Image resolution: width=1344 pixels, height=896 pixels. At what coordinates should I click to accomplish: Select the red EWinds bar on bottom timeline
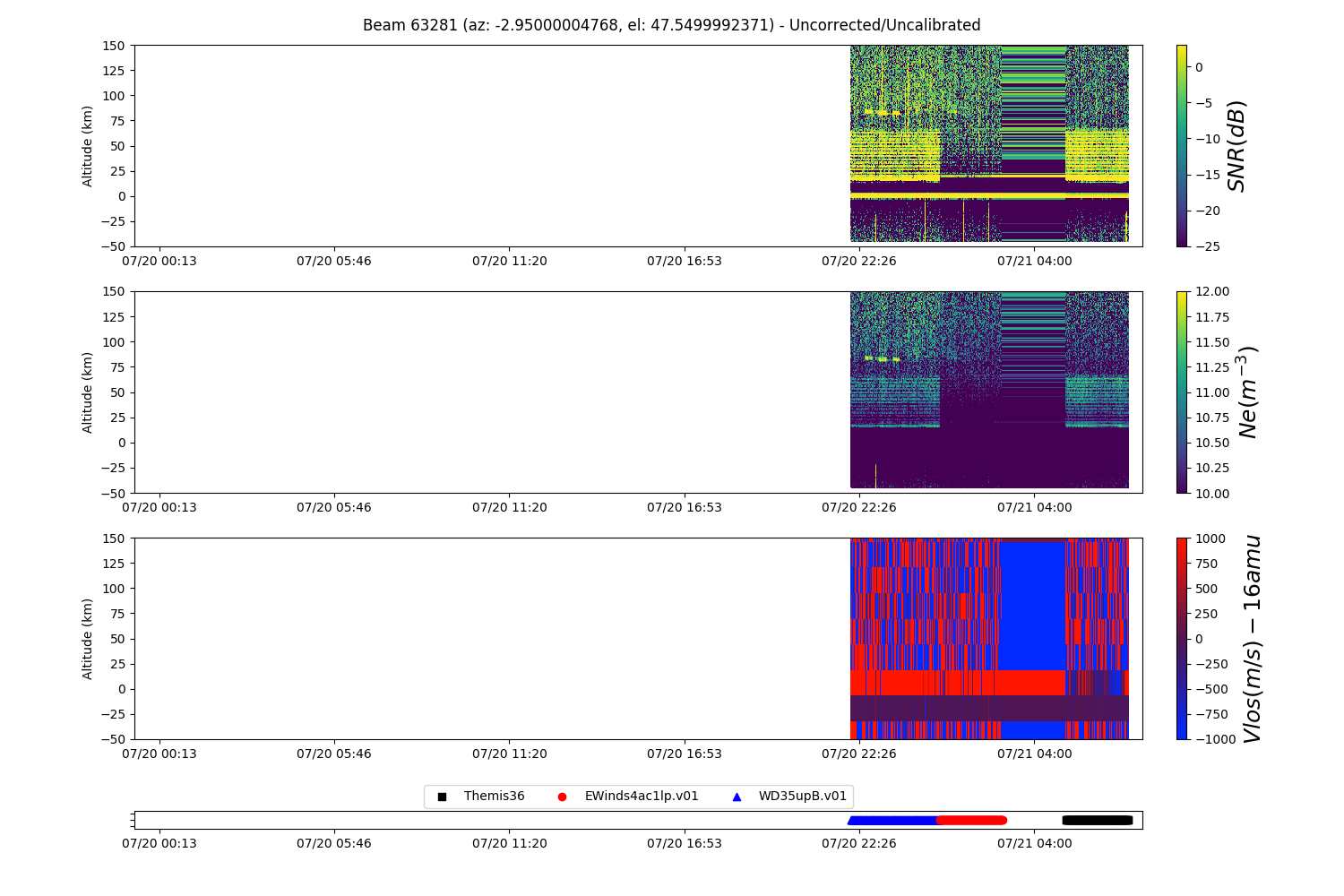coord(971,820)
